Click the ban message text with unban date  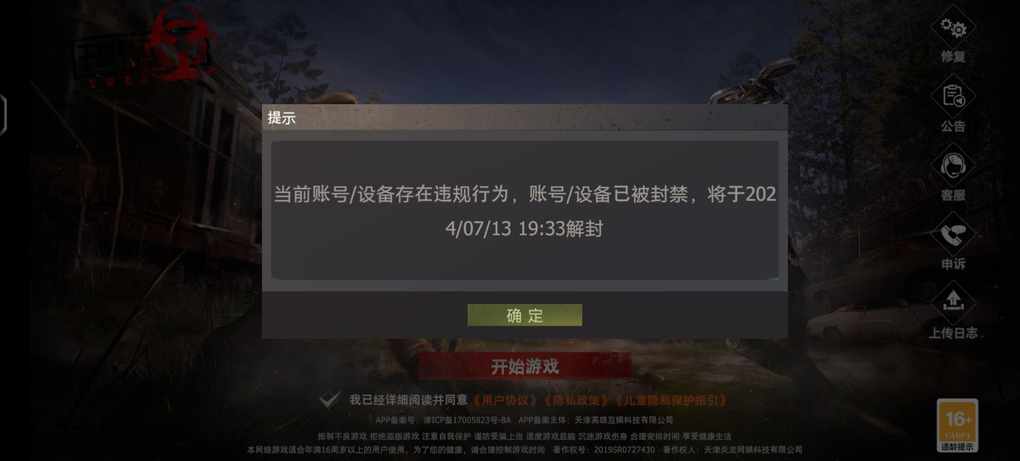tap(525, 211)
